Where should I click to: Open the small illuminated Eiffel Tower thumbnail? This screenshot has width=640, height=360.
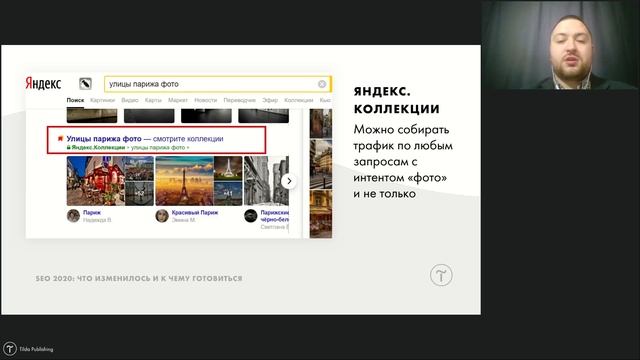(x=228, y=168)
